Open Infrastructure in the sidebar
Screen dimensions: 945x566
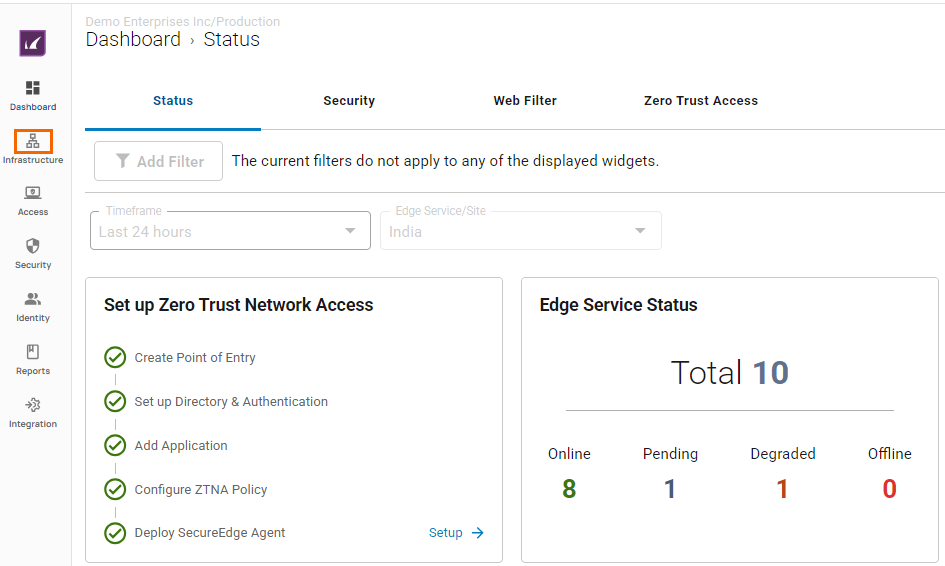33,142
